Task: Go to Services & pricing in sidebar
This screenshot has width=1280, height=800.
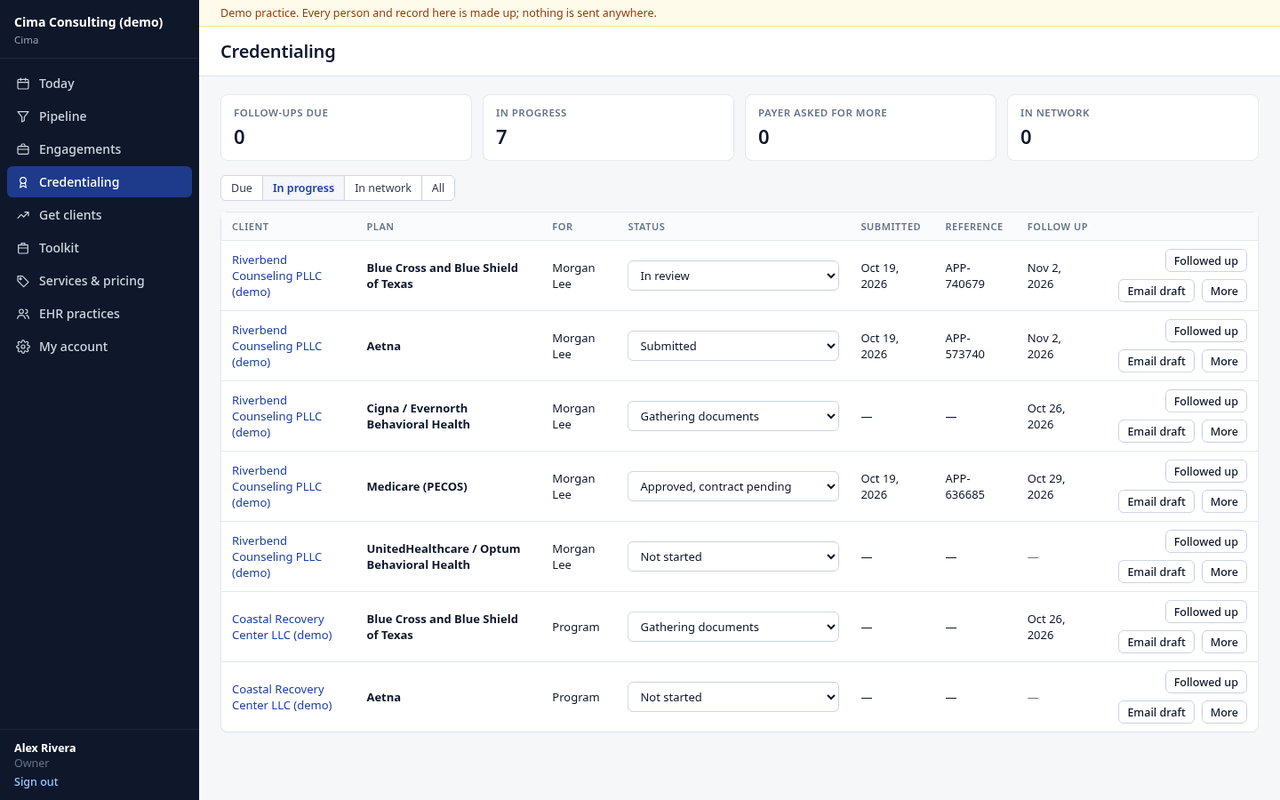Action: (x=99, y=281)
